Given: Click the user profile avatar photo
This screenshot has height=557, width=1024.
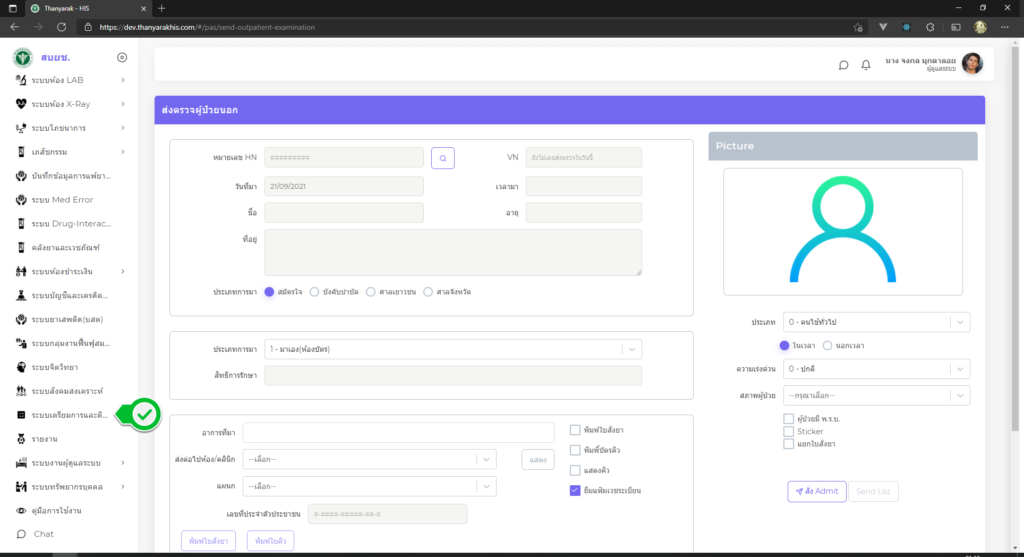Looking at the screenshot, I should (972, 64).
